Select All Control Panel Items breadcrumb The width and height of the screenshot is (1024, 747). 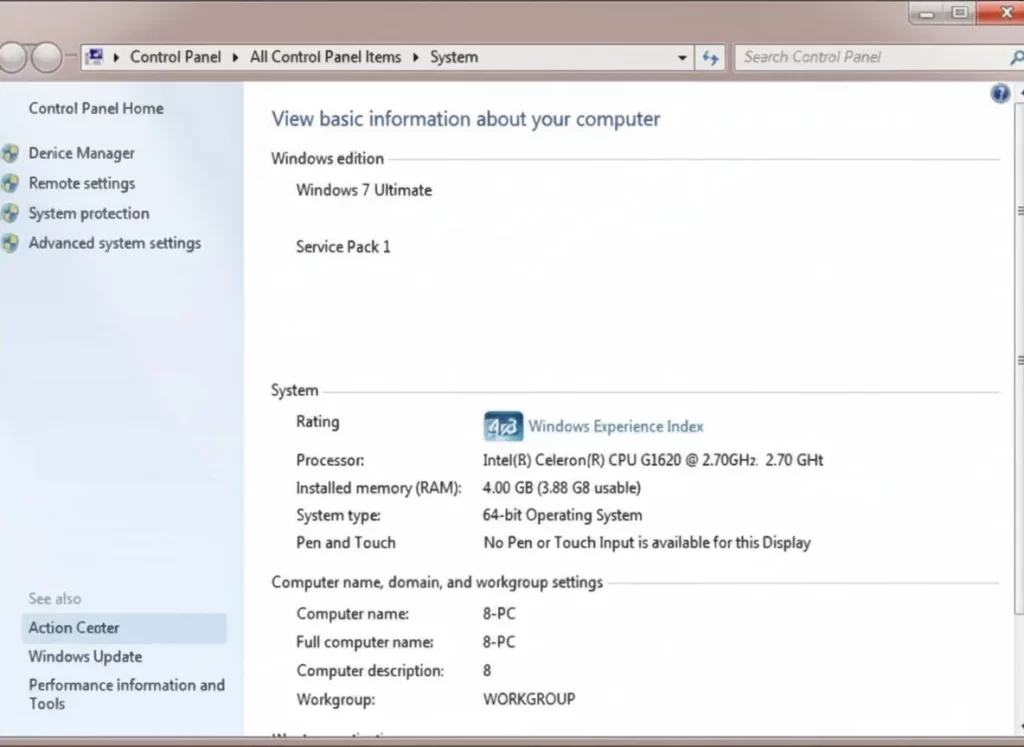[x=325, y=58]
